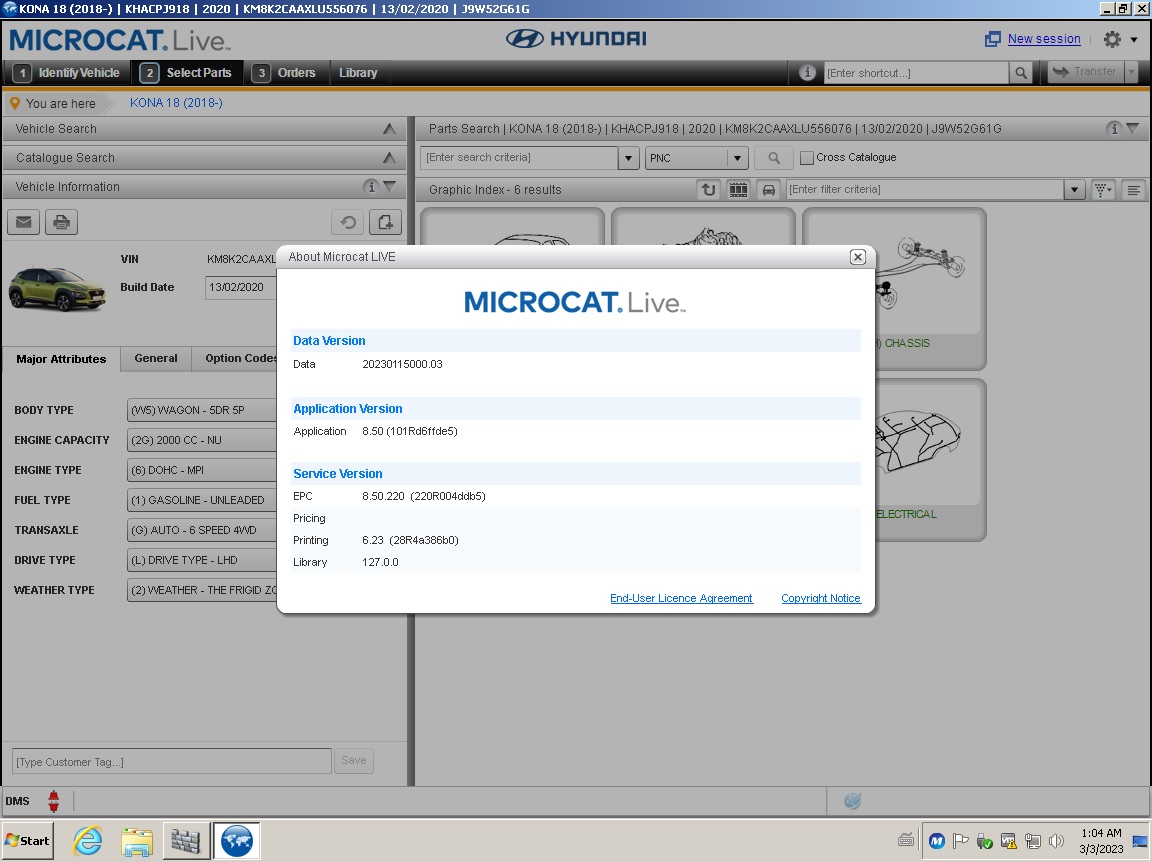This screenshot has height=862, width=1152.
Task: Open the PNC search type dropdown
Action: (x=737, y=158)
